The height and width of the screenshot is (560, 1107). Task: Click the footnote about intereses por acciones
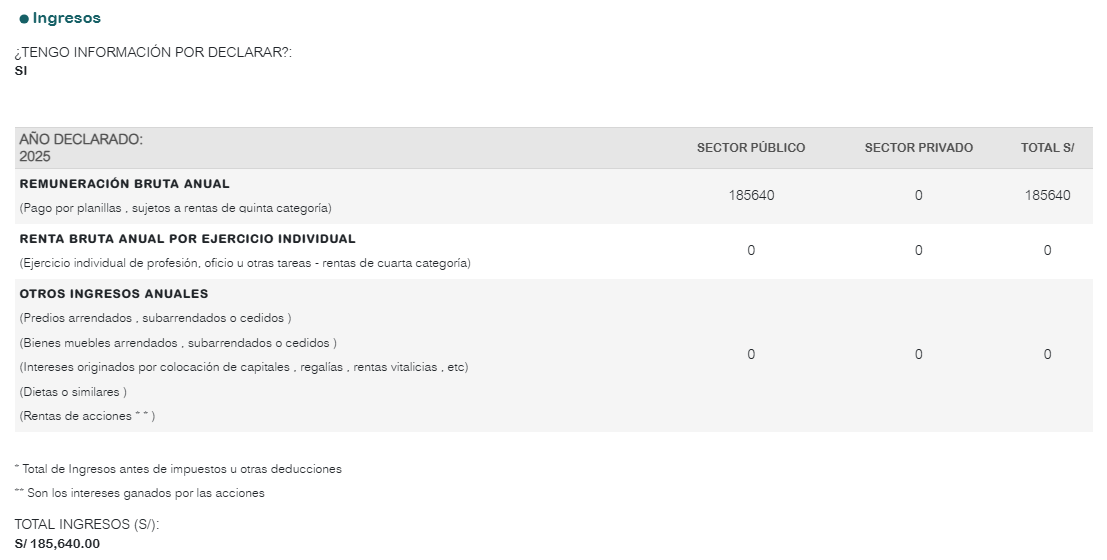click(140, 493)
